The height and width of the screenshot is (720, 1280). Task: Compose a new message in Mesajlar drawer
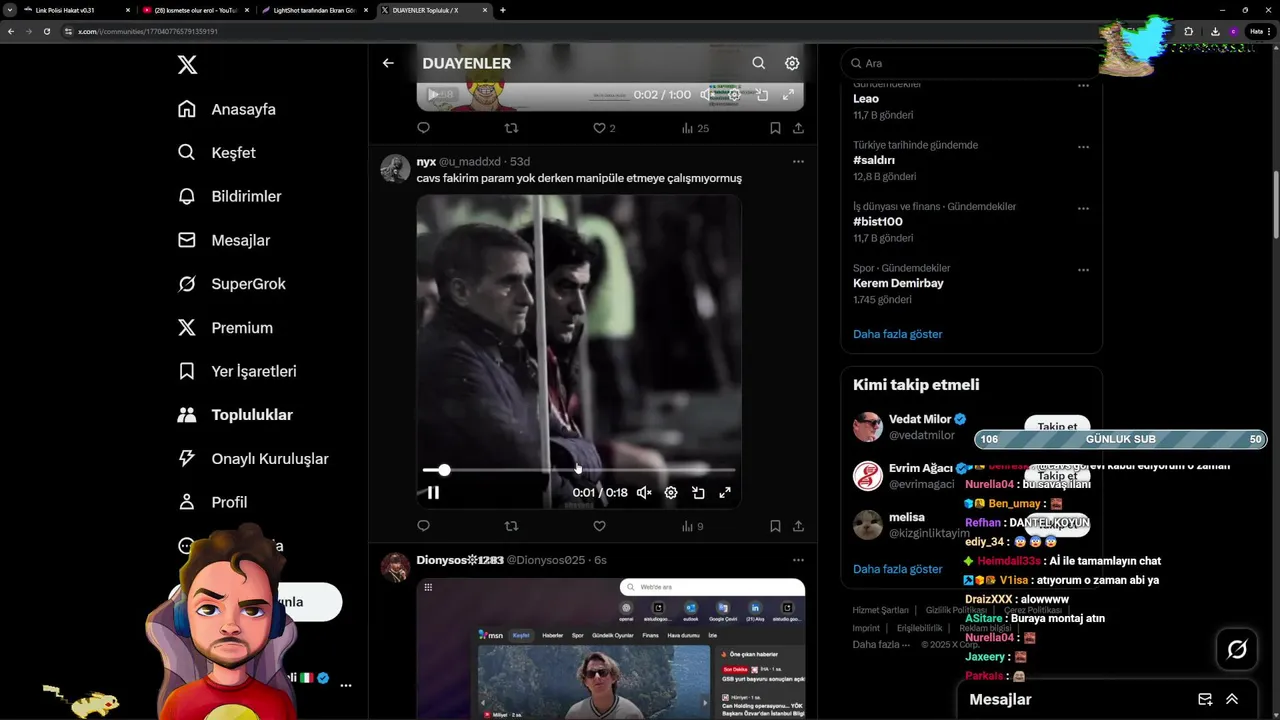[1205, 699]
